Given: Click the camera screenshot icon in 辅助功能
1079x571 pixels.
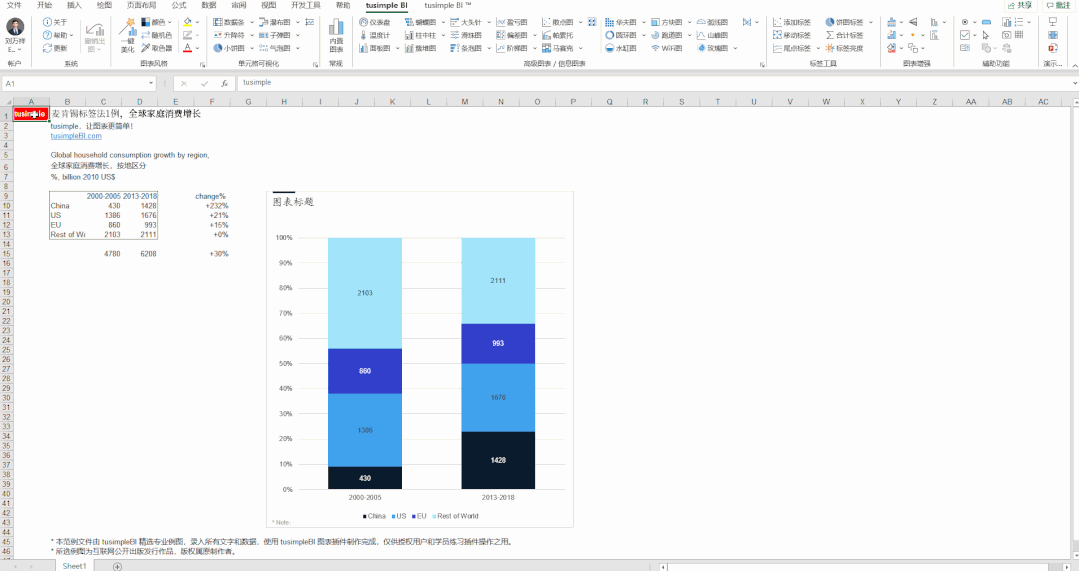Looking at the screenshot, I should pyautogui.click(x=1007, y=35).
